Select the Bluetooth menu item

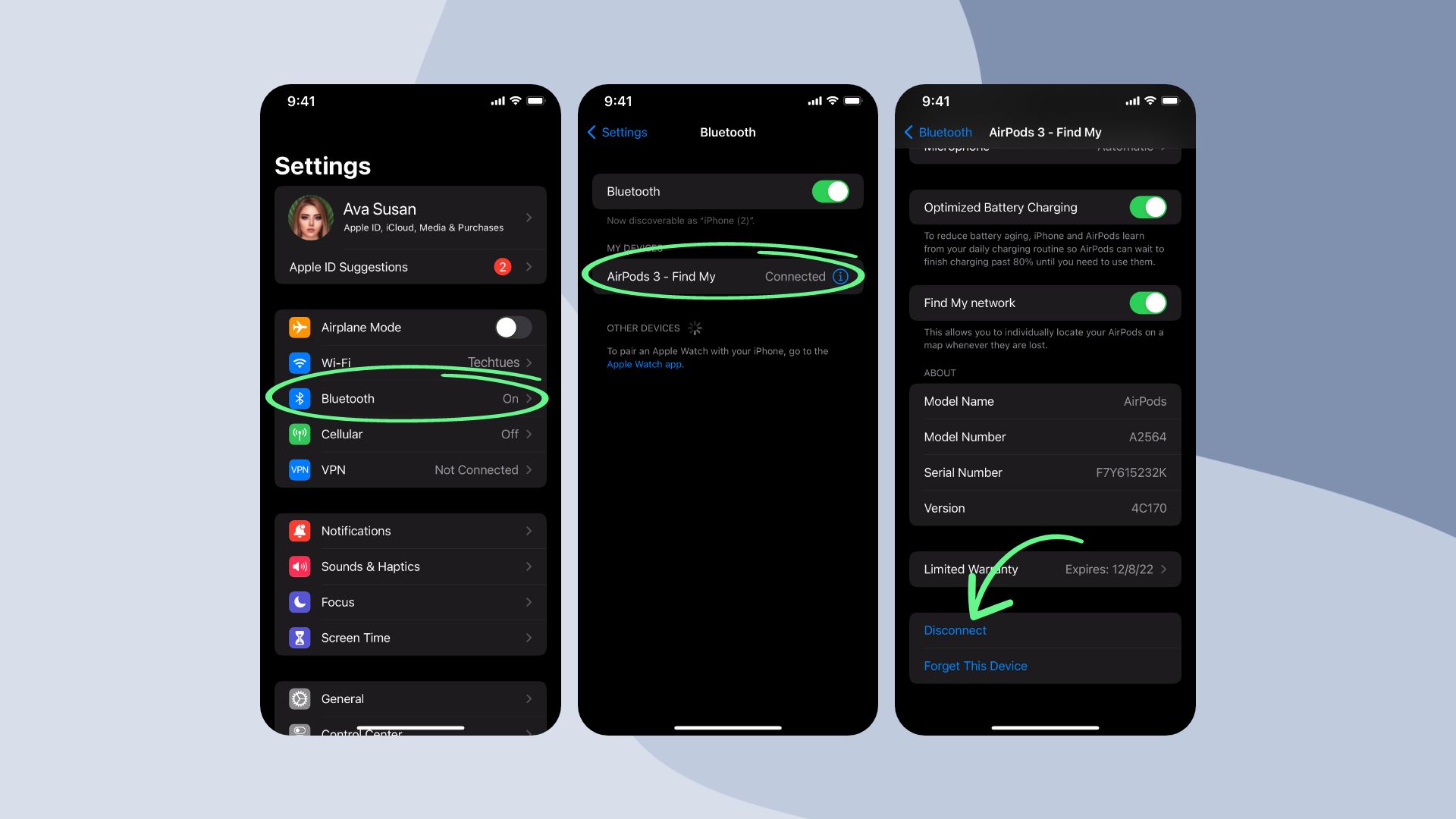[x=410, y=398]
